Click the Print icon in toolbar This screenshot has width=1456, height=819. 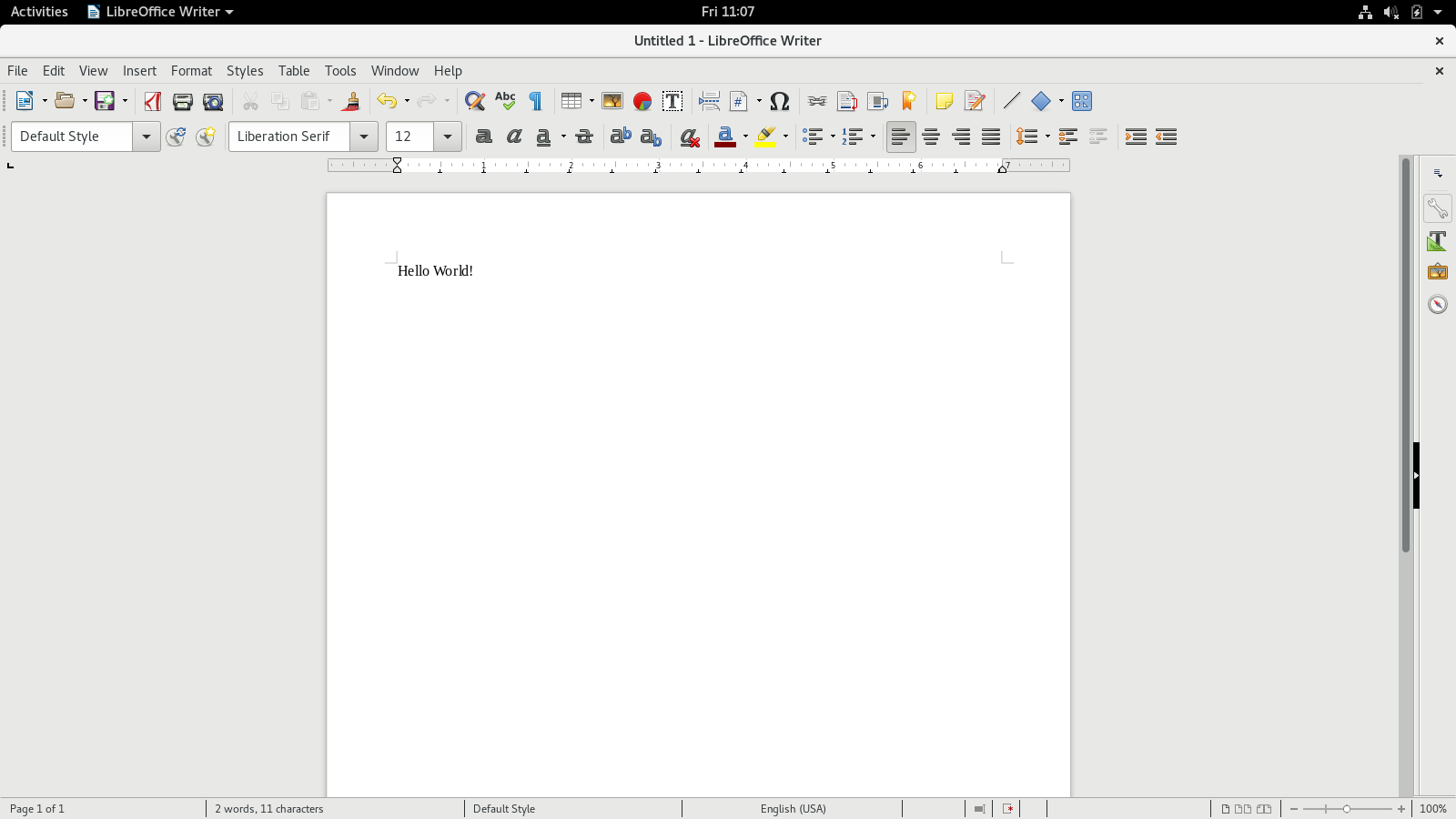182,101
